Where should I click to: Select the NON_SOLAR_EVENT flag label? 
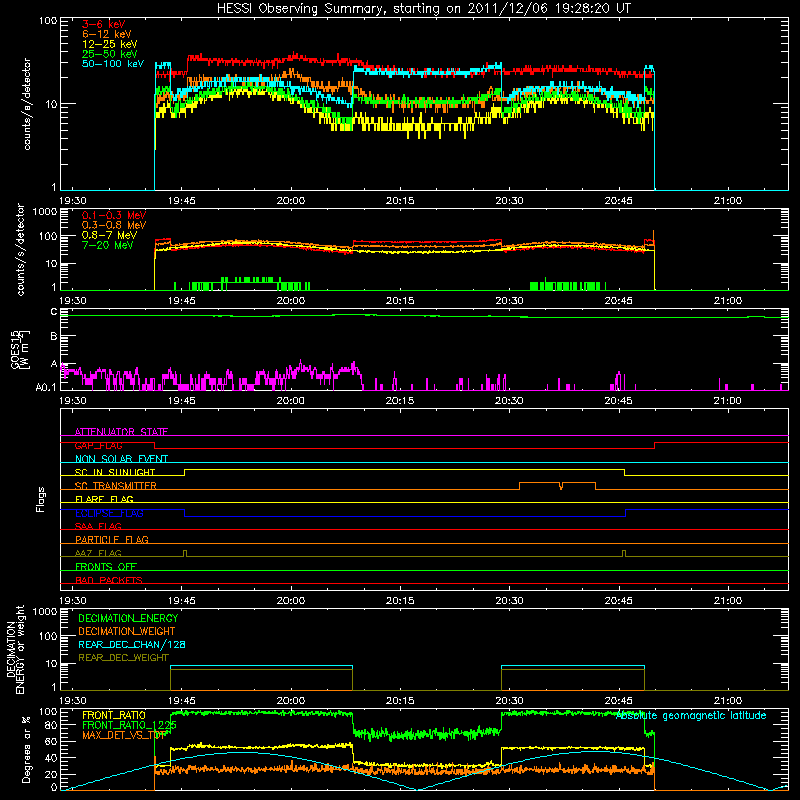tap(121, 459)
